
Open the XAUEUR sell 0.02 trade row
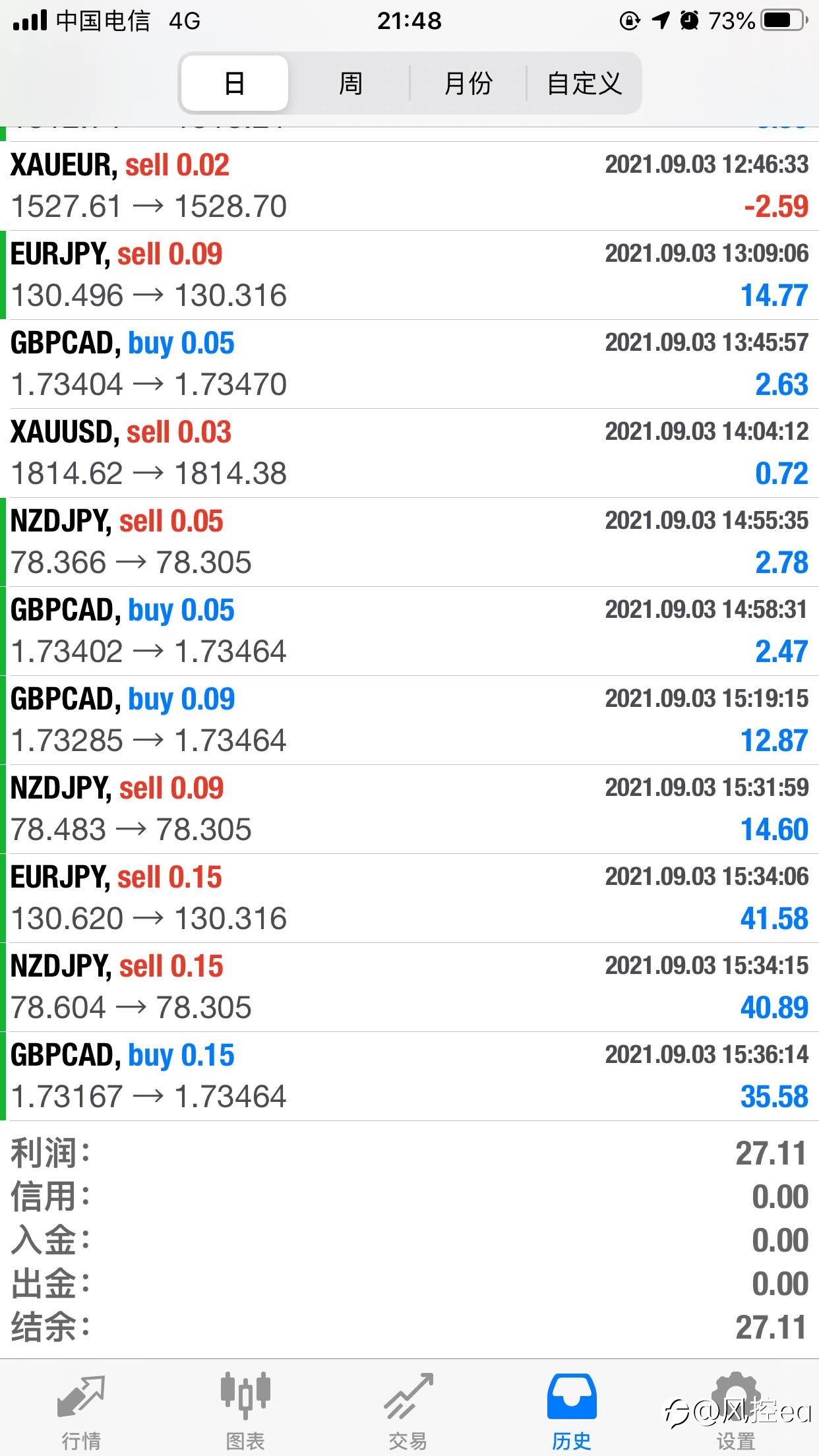pos(409,186)
